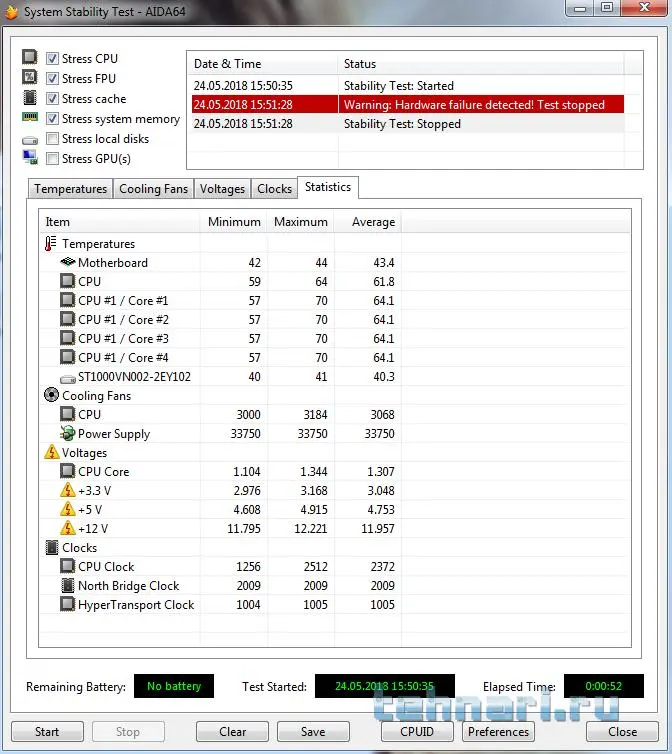Viewport: 672px width, 754px height.
Task: Select the Statistics tab
Action: pos(328,187)
